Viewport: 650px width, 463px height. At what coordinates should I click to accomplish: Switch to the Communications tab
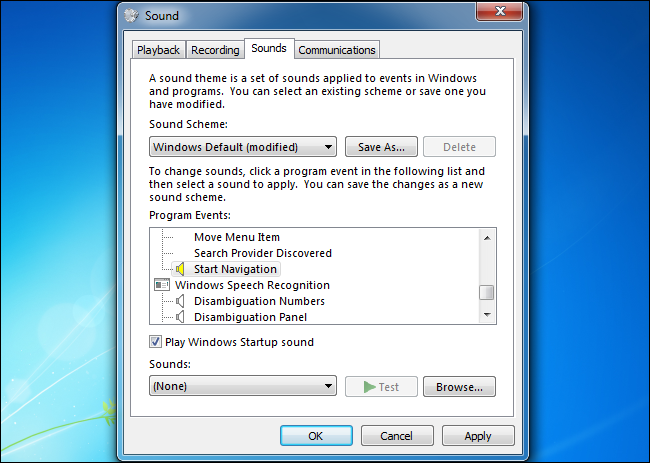click(x=337, y=50)
